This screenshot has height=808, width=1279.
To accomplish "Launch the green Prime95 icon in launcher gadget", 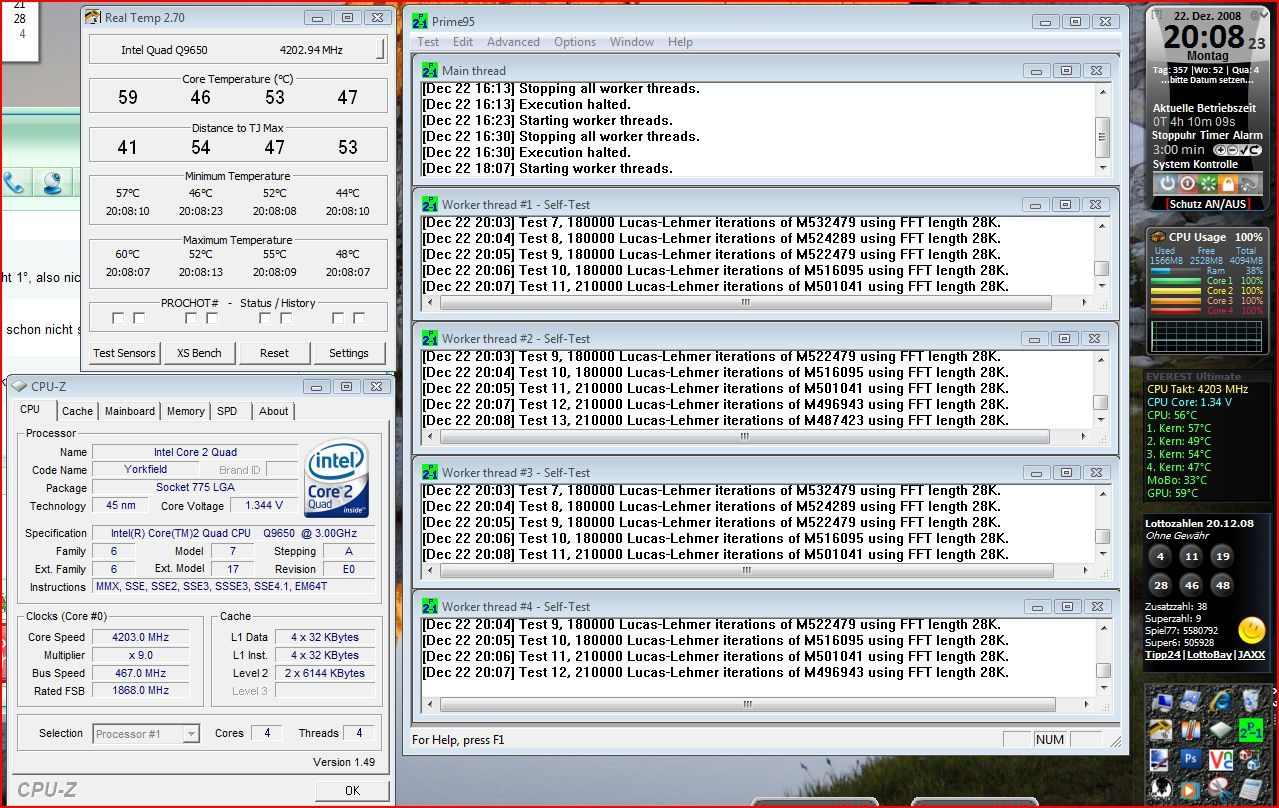I will [1251, 731].
